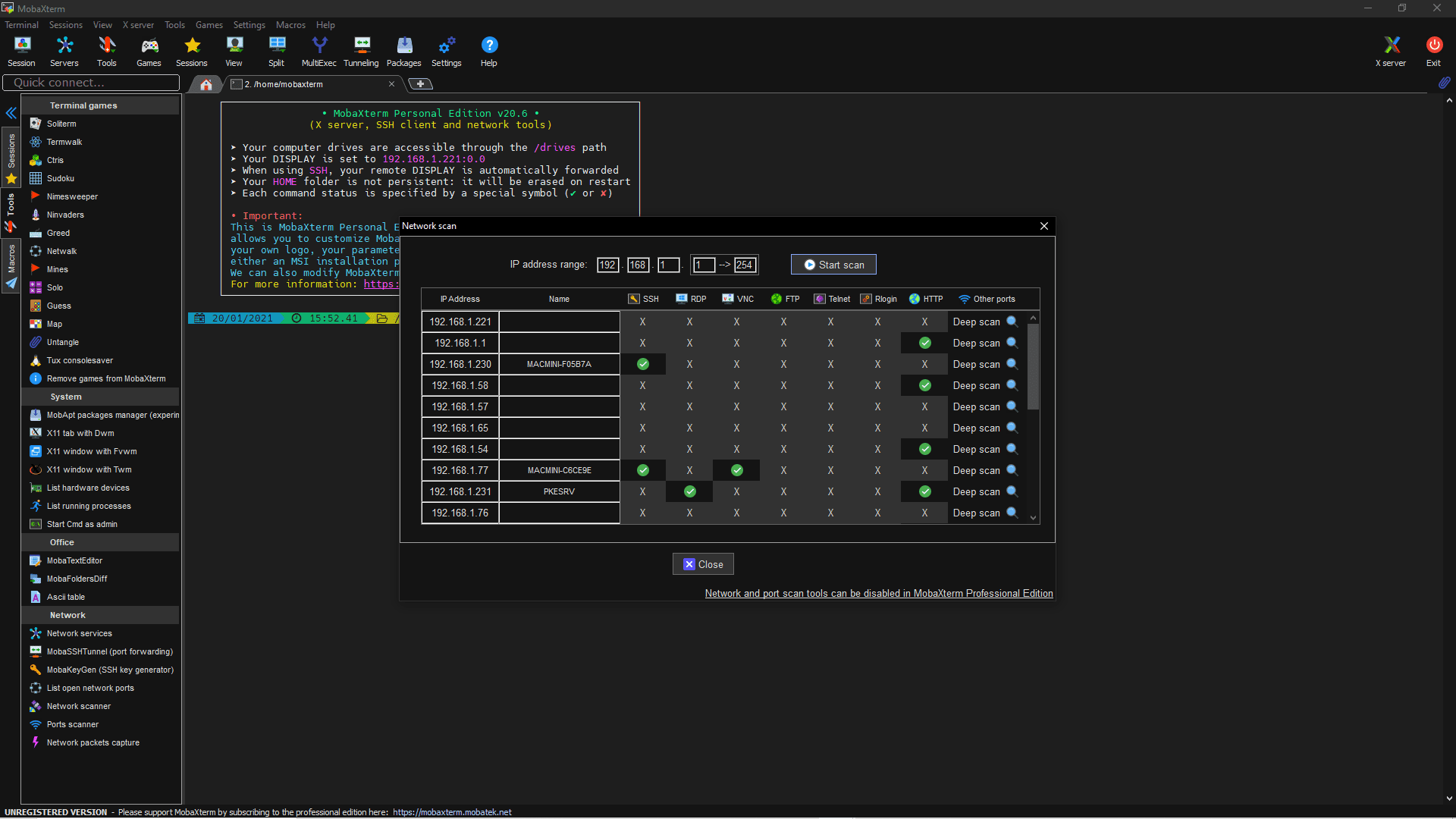Open the Session toolbar icon

21,52
